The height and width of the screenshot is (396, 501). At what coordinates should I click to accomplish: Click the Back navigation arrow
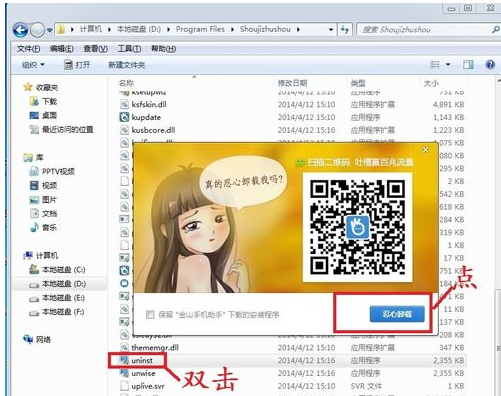coord(20,30)
